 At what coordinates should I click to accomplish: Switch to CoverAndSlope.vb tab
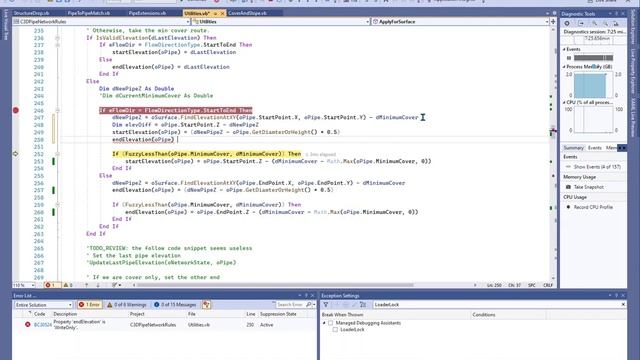pyautogui.click(x=247, y=13)
